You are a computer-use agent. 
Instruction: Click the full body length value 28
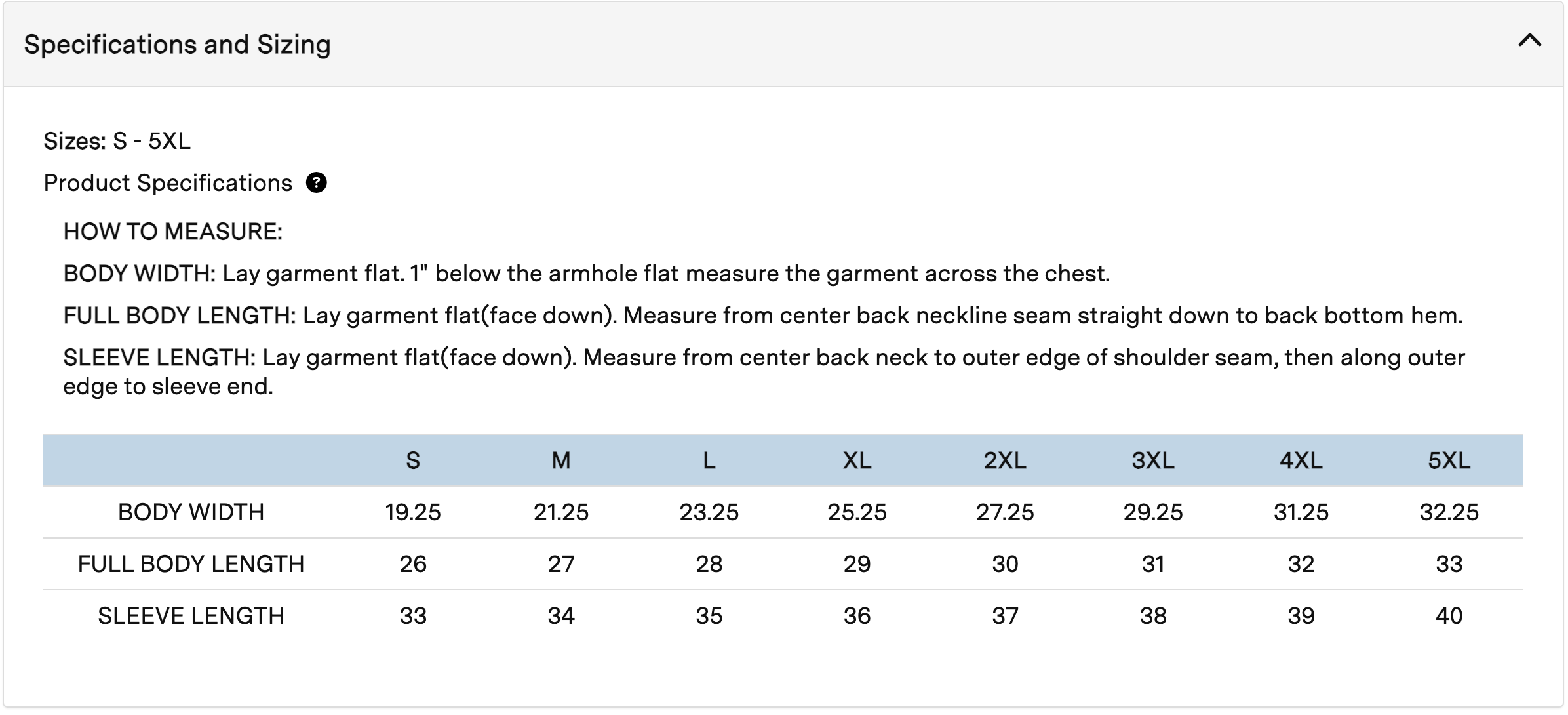click(x=709, y=564)
